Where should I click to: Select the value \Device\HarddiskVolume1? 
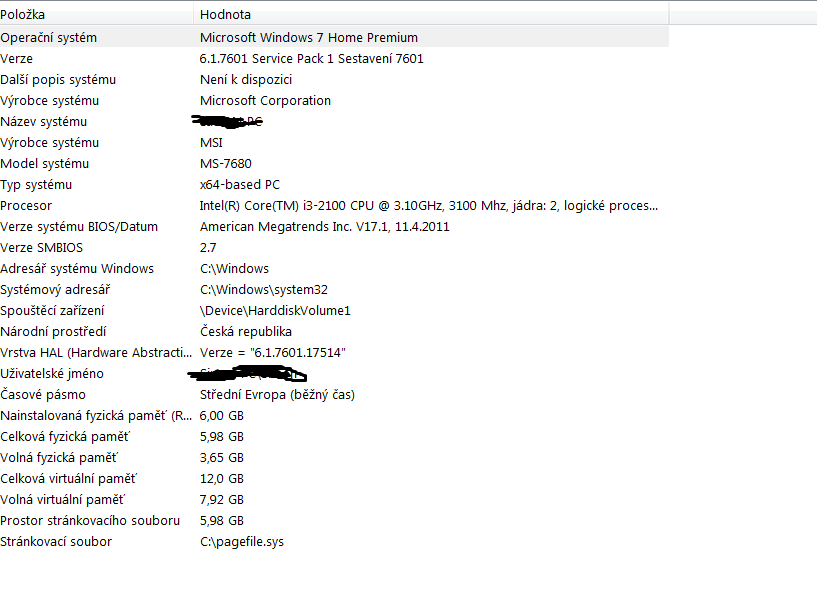tap(275, 311)
